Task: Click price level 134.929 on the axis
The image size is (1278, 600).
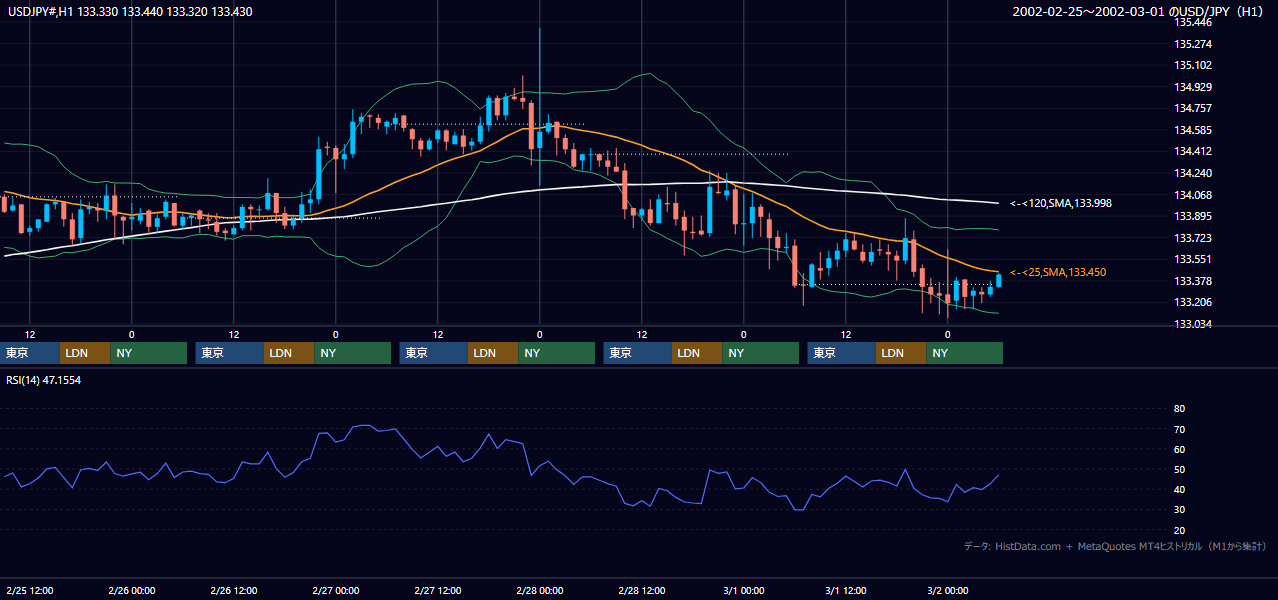Action: [1192, 87]
